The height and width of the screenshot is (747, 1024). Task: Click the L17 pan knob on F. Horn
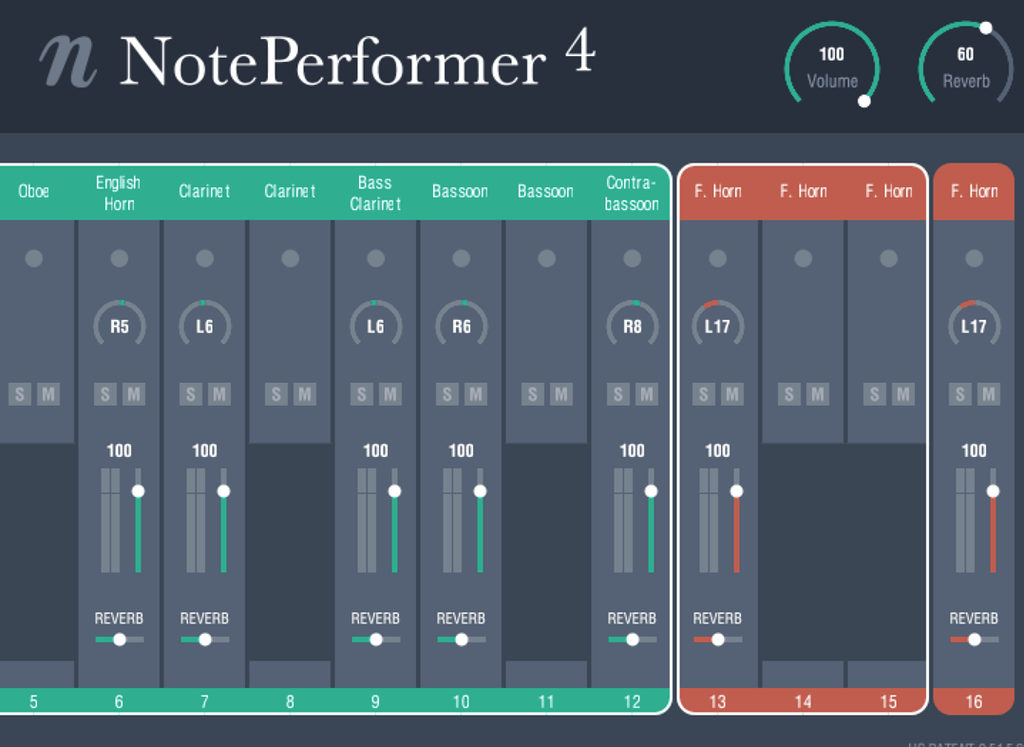pyautogui.click(x=716, y=324)
